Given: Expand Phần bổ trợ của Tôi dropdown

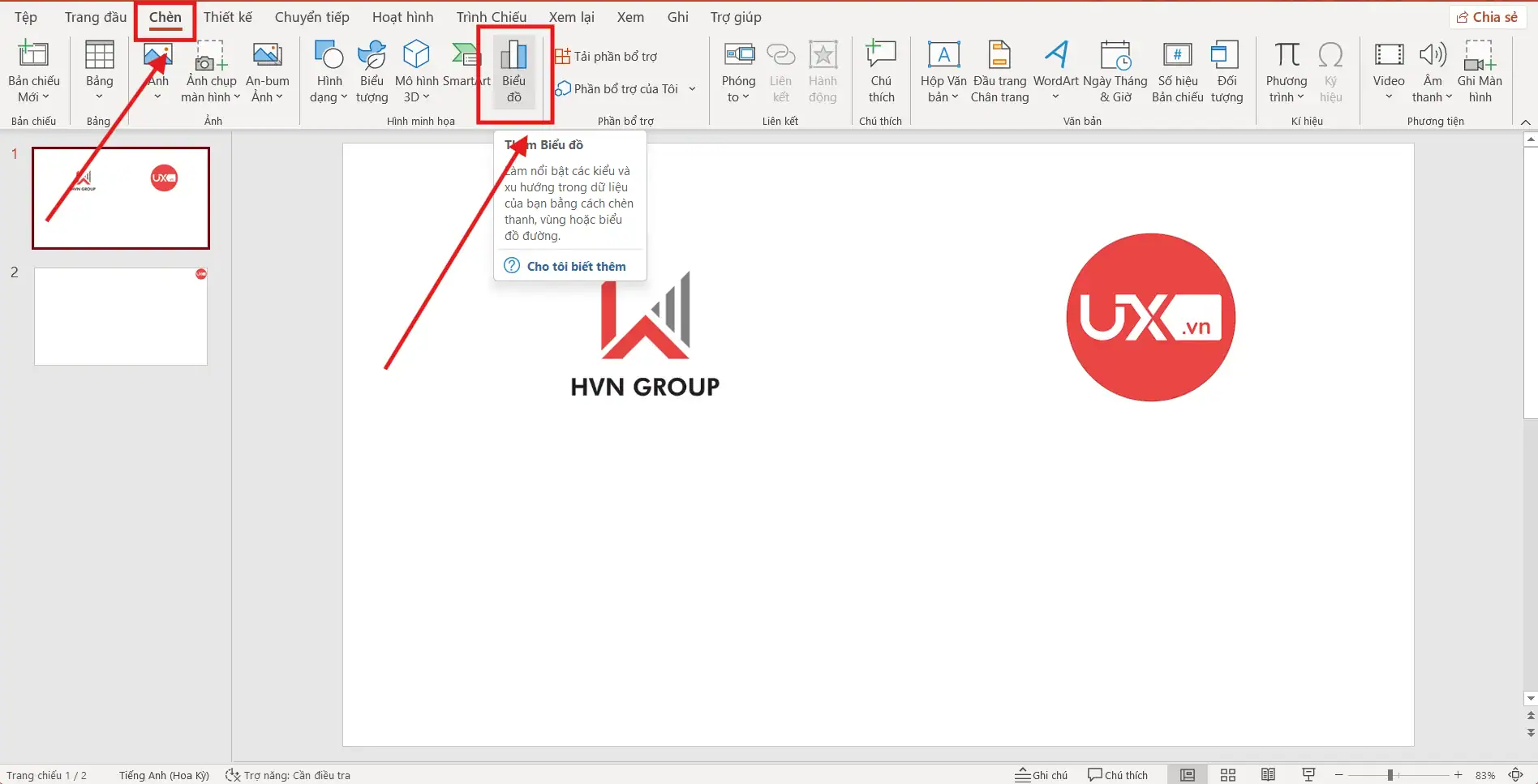Looking at the screenshot, I should [691, 89].
